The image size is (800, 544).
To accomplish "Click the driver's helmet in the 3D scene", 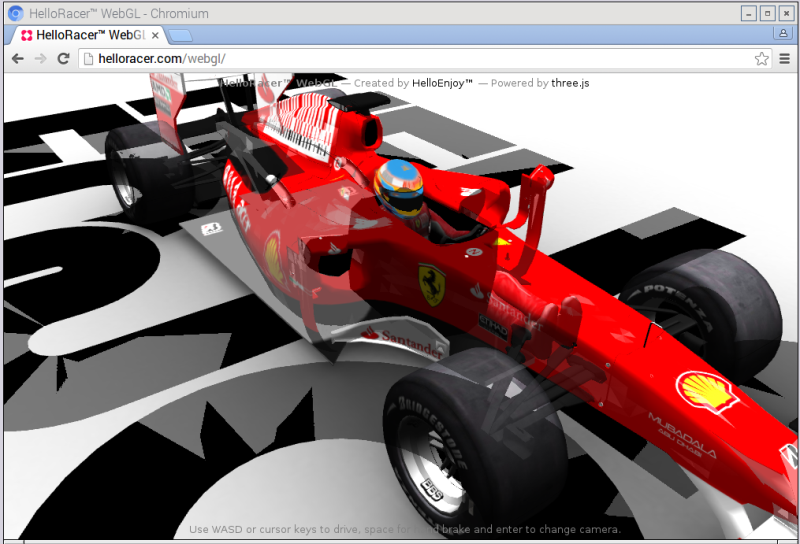I will coord(399,188).
